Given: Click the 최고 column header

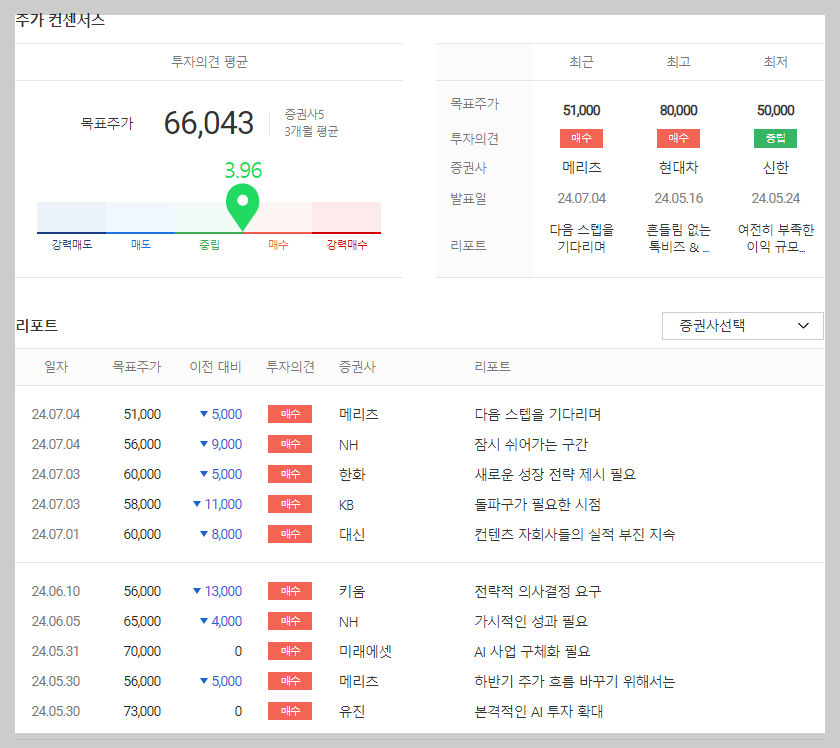Looking at the screenshot, I should pyautogui.click(x=678, y=62).
